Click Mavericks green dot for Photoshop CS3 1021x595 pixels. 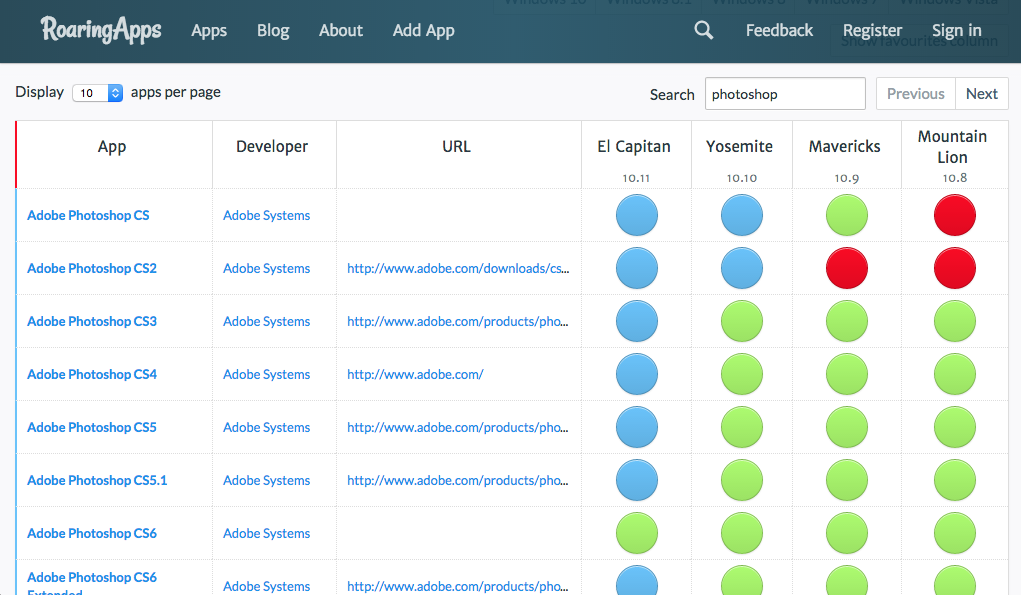(846, 321)
